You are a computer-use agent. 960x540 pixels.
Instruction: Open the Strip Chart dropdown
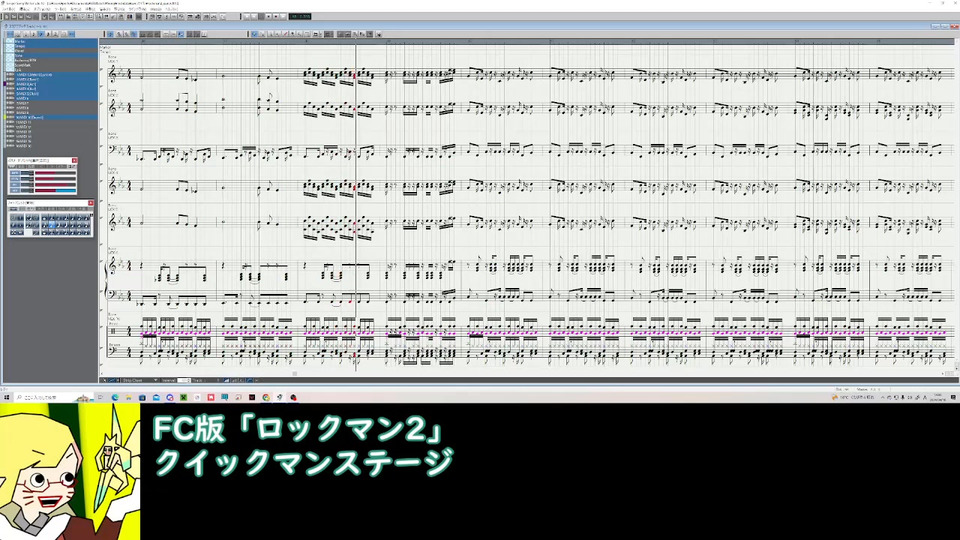click(140, 380)
